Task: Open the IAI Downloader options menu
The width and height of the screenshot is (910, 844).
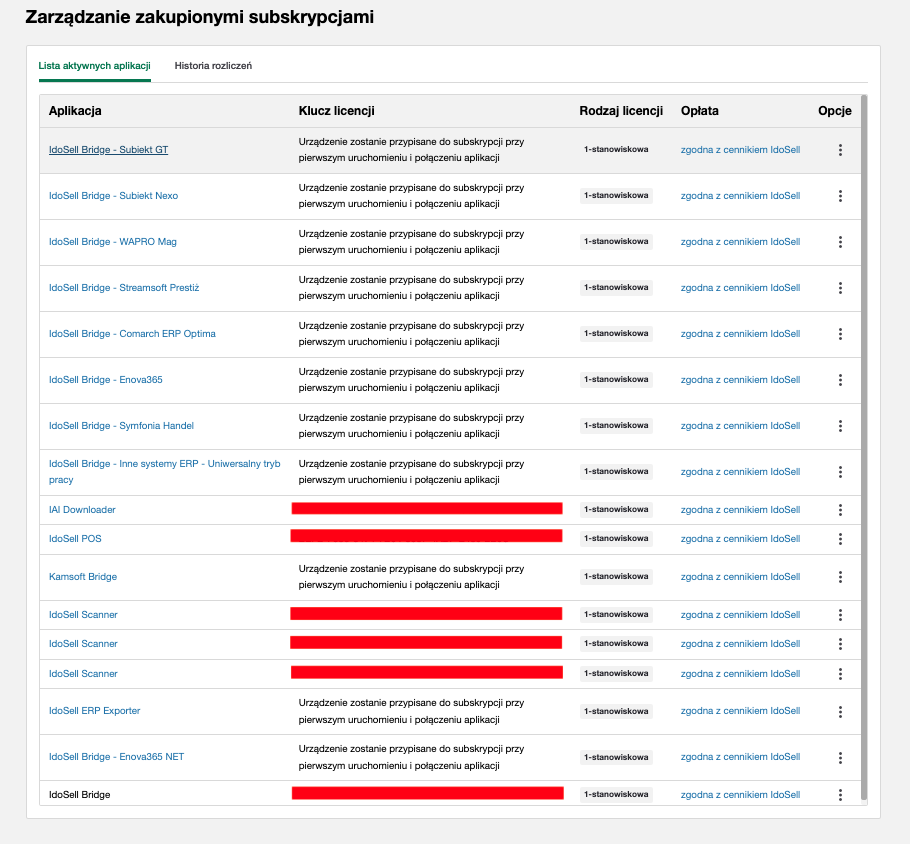Action: pyautogui.click(x=840, y=510)
